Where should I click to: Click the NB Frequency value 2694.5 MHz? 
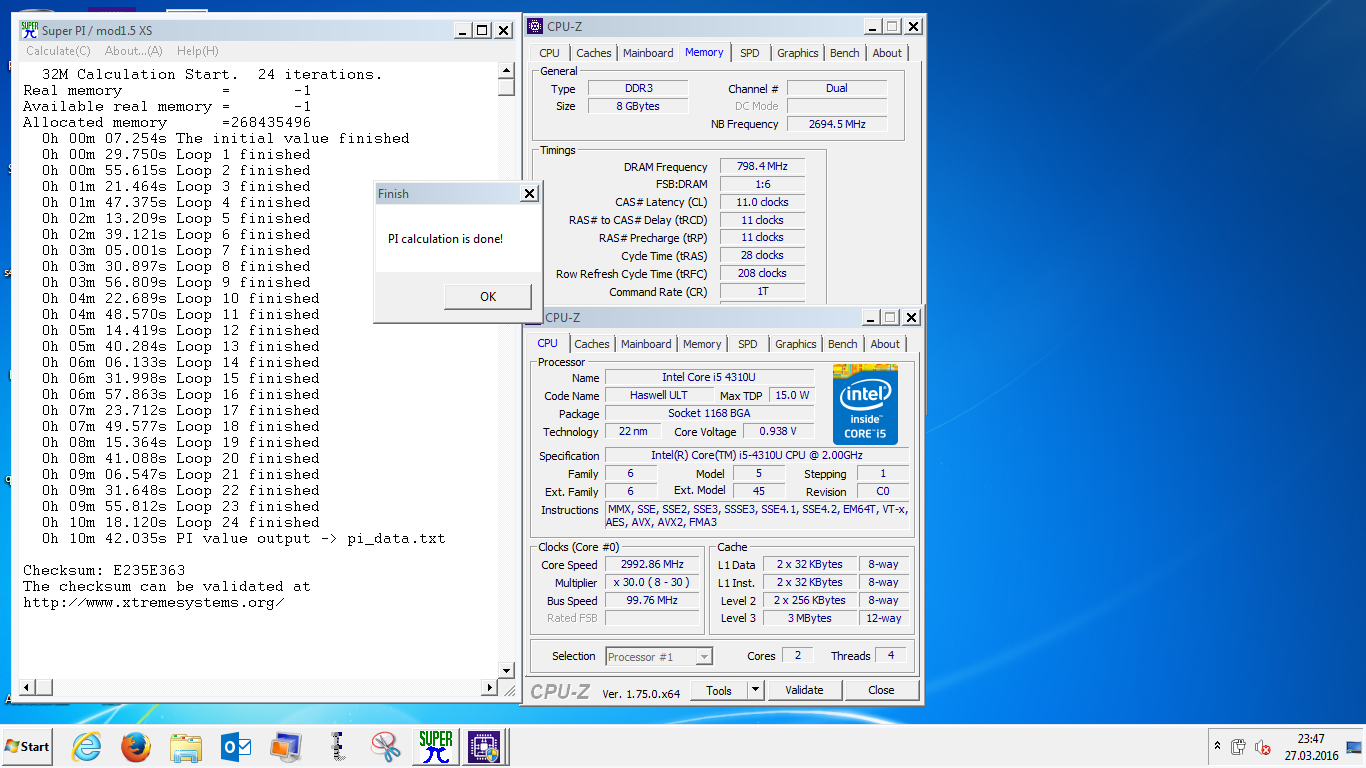pos(837,124)
